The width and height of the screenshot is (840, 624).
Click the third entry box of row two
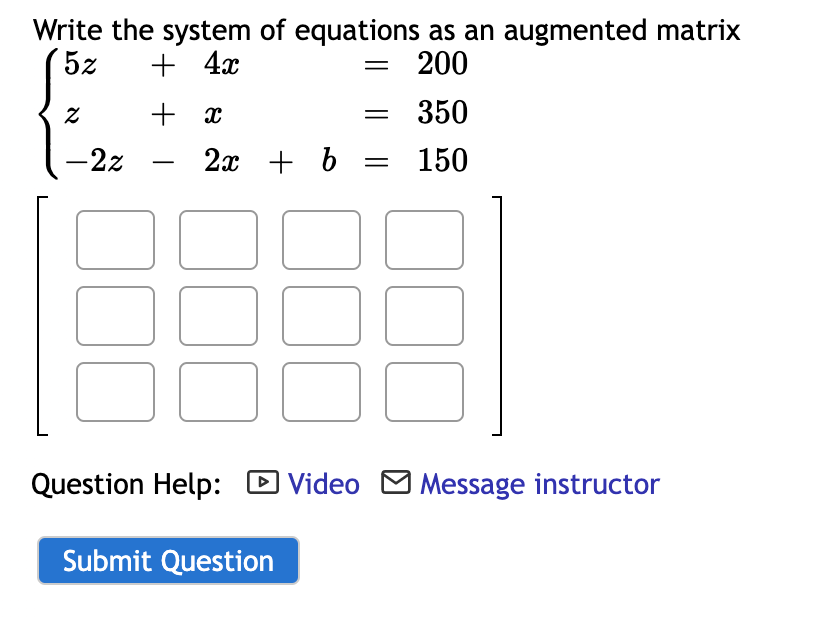[321, 316]
